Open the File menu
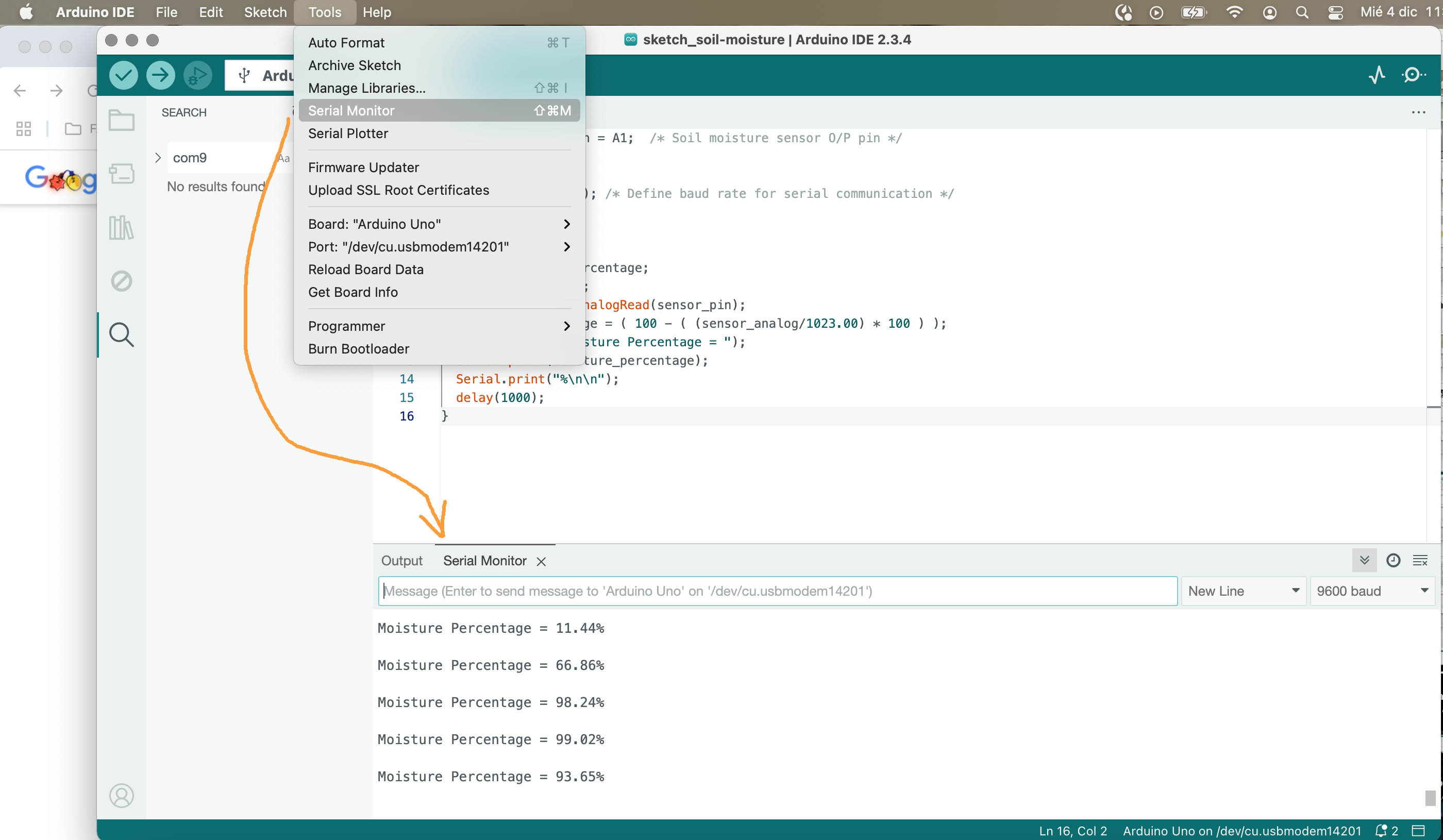 166,12
